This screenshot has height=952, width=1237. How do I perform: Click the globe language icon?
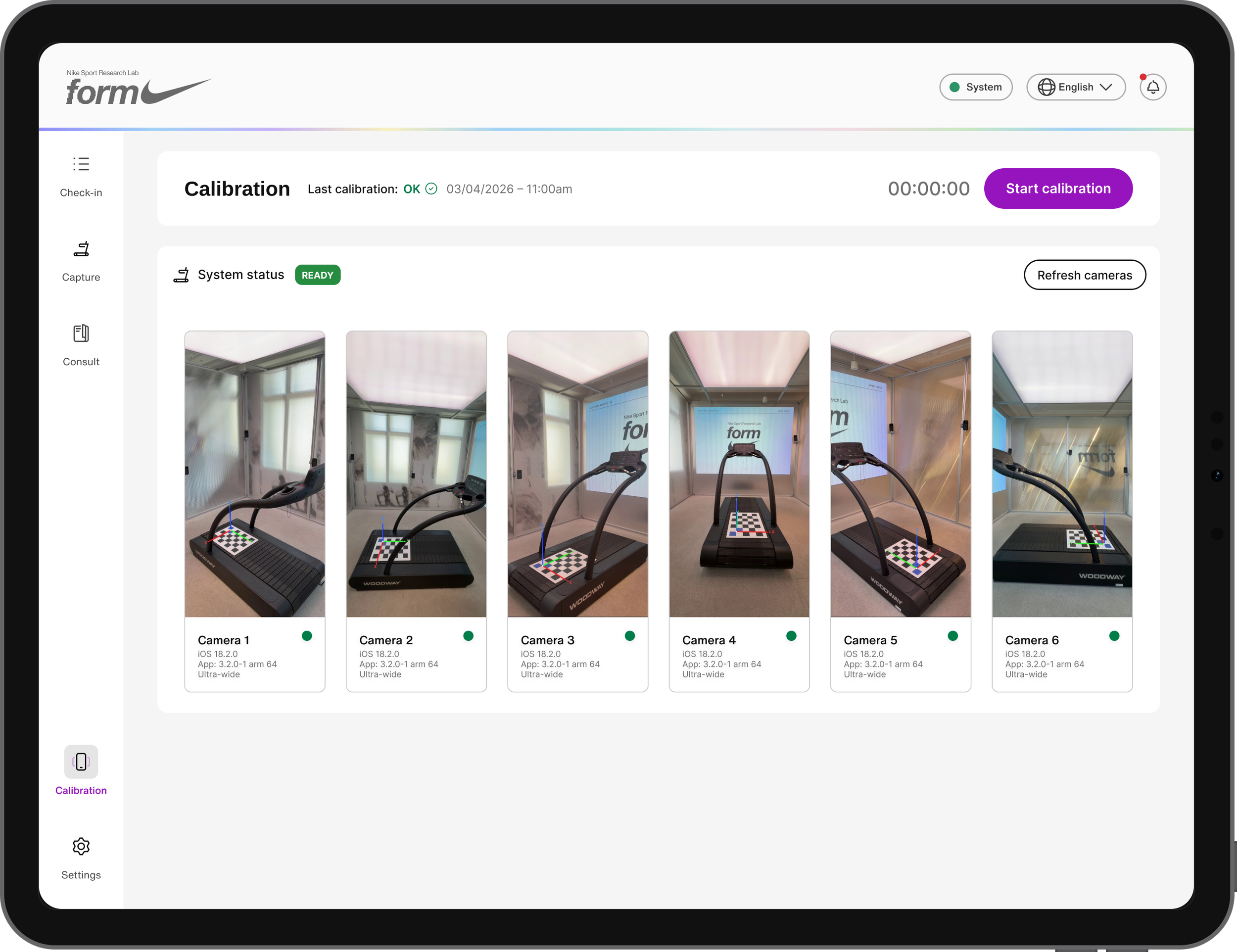[x=1046, y=87]
